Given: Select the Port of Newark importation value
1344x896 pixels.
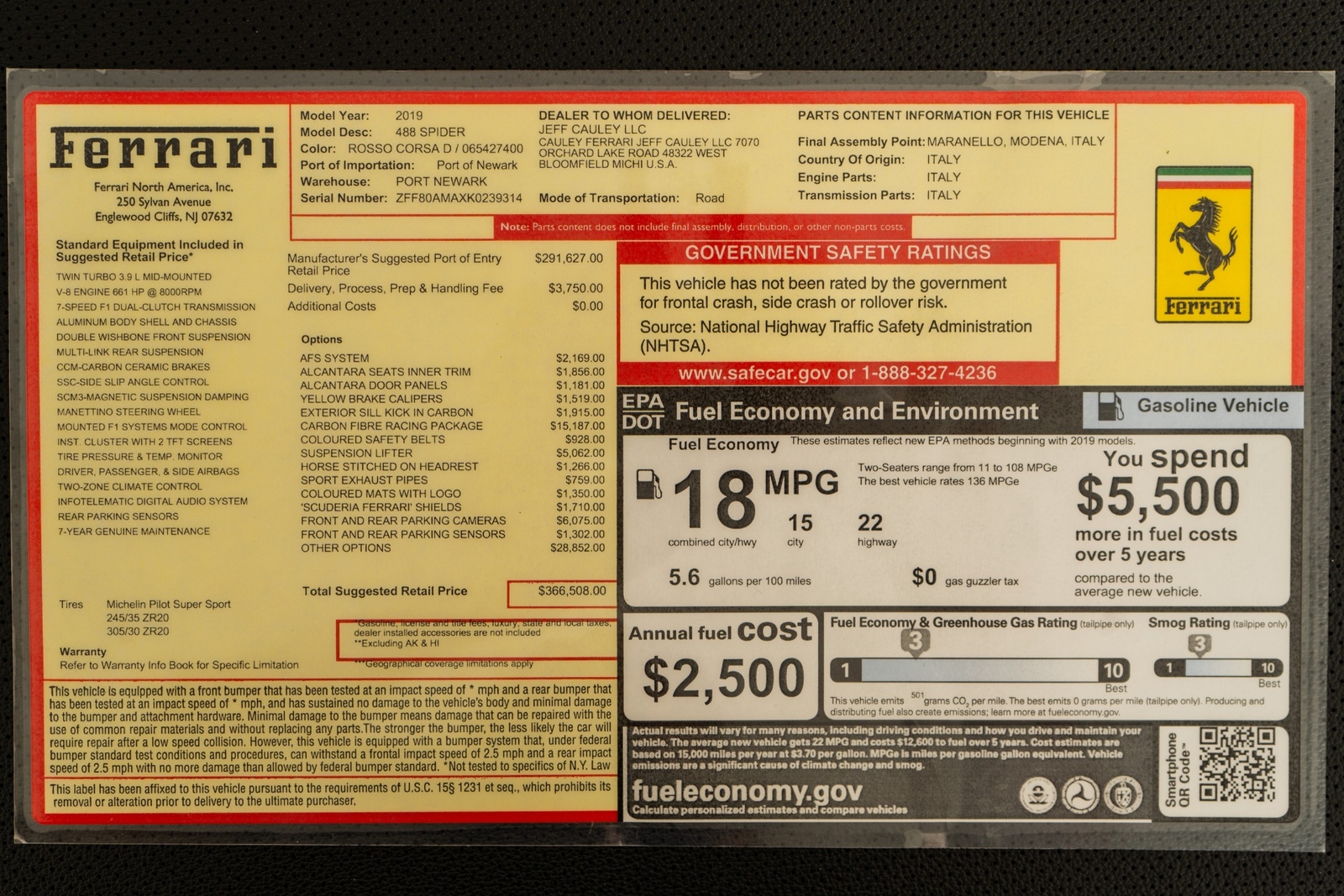Looking at the screenshot, I should (477, 165).
